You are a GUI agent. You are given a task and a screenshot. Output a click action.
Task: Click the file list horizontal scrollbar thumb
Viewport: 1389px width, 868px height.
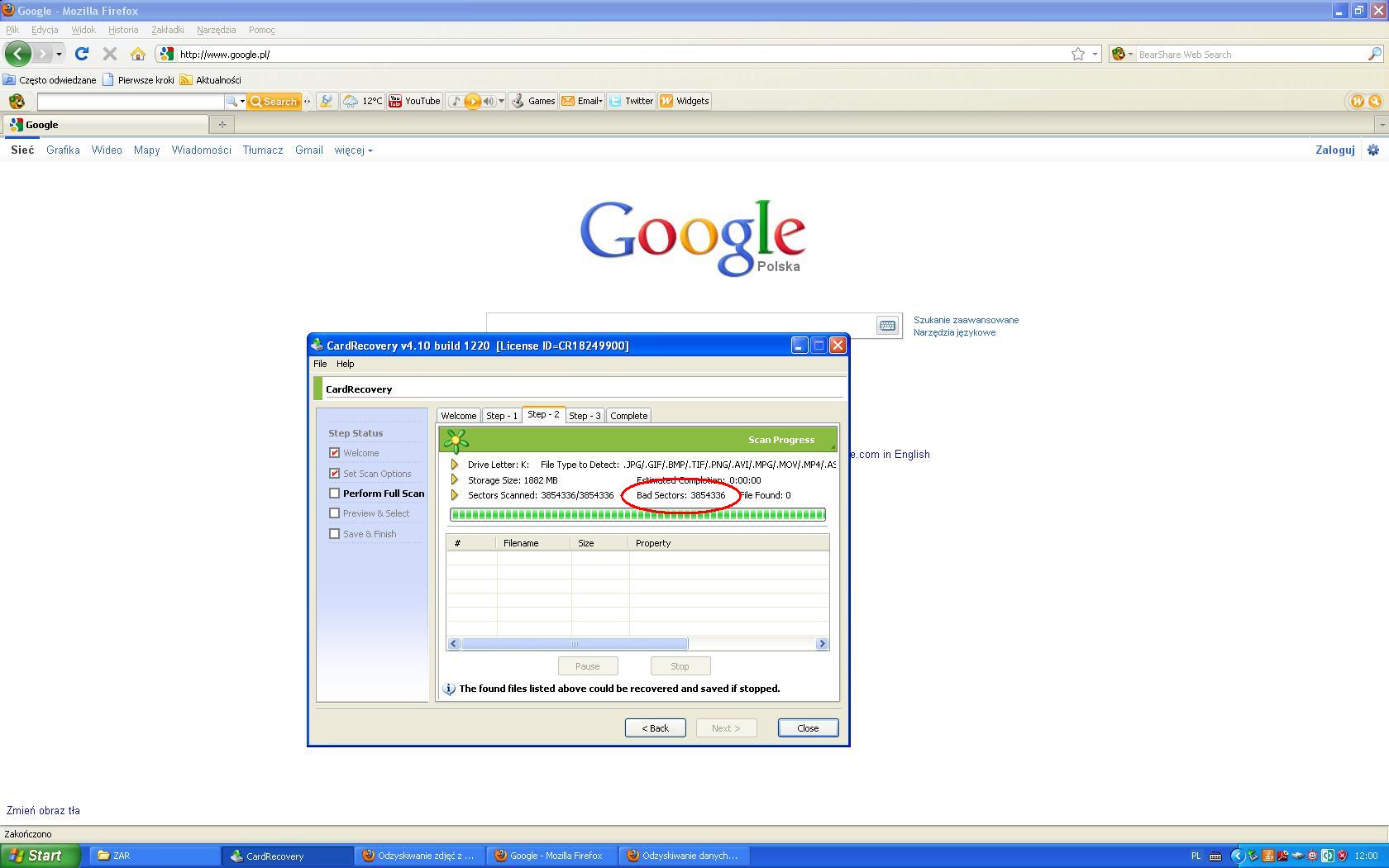pyautogui.click(x=575, y=644)
